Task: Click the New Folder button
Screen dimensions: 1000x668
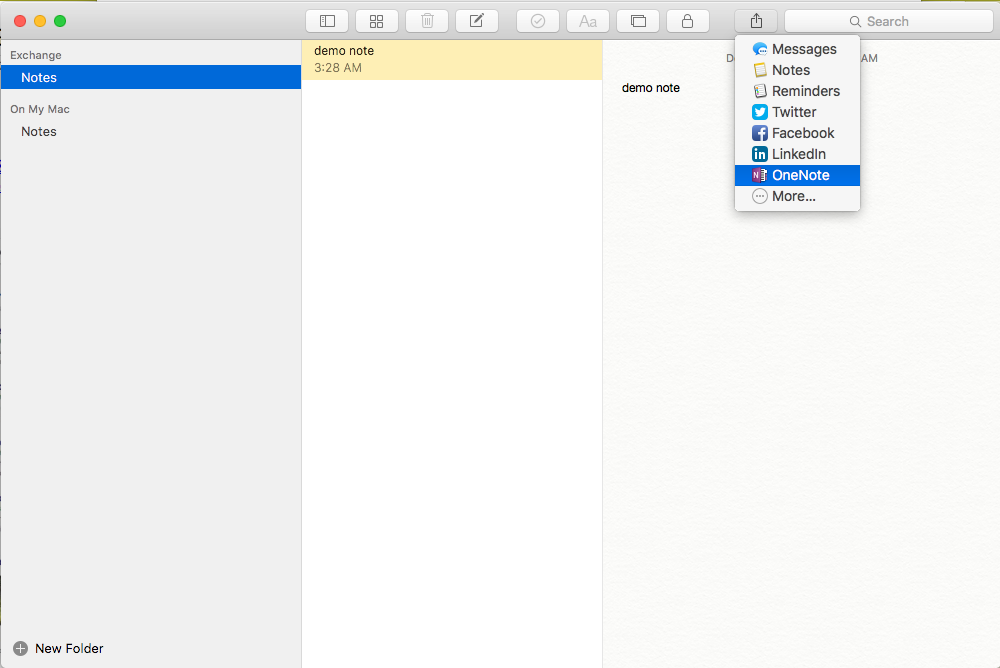Action: click(58, 648)
